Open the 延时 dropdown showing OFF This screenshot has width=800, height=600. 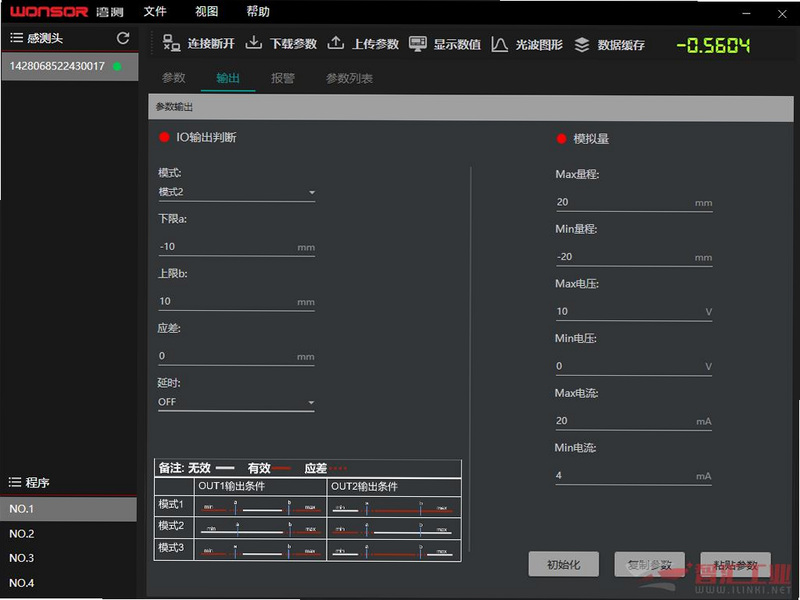pos(236,402)
